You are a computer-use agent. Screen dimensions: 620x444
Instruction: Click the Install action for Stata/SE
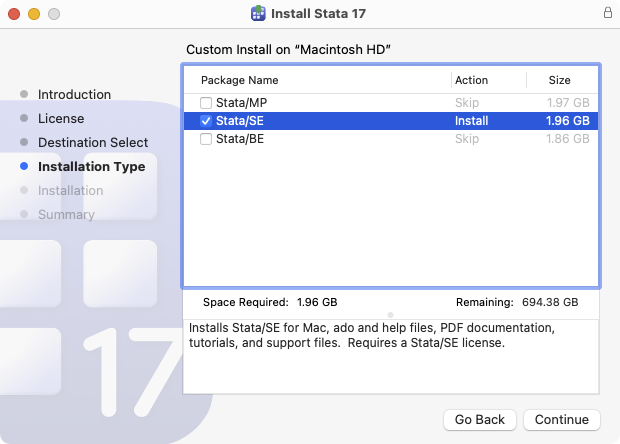tap(472, 121)
